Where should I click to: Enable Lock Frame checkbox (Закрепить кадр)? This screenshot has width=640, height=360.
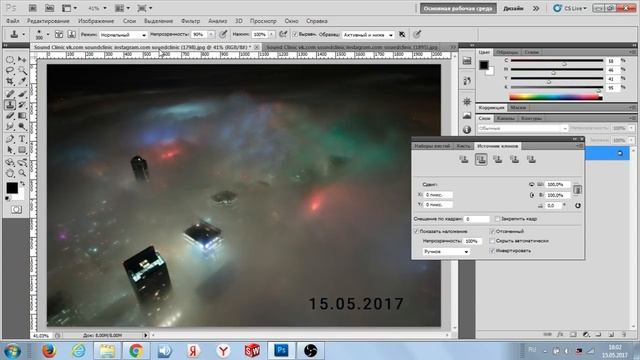pos(497,219)
